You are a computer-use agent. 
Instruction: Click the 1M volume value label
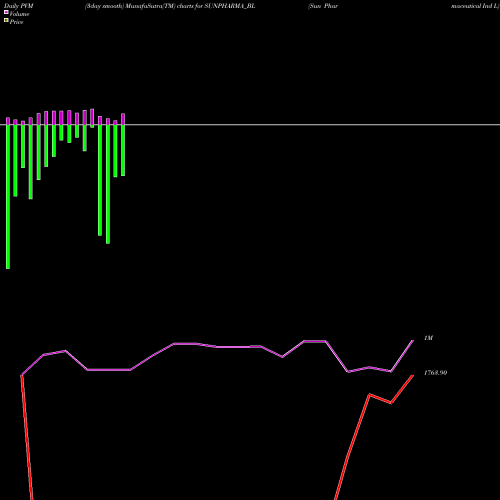(428, 338)
